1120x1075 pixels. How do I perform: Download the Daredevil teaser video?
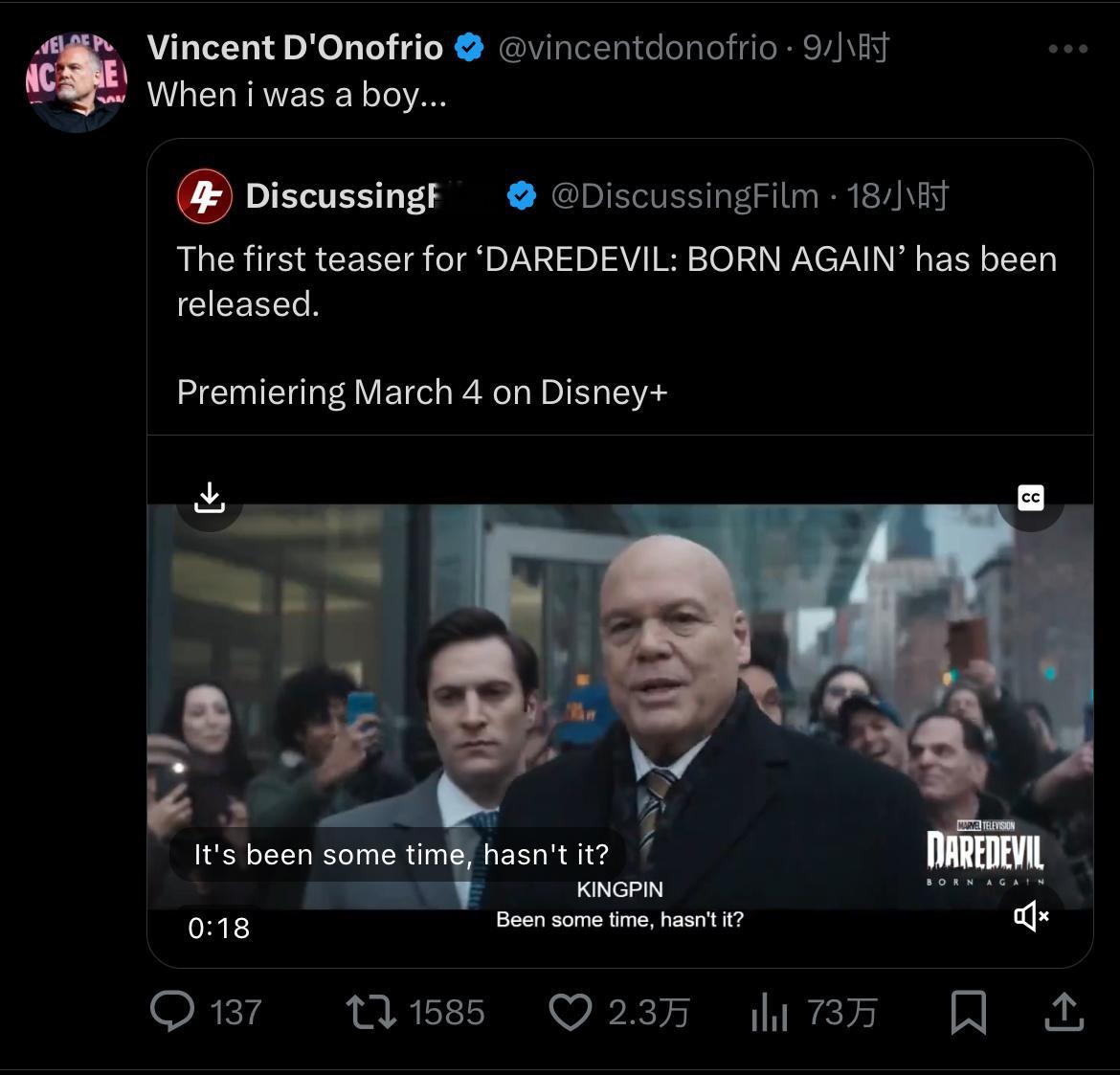[209, 497]
